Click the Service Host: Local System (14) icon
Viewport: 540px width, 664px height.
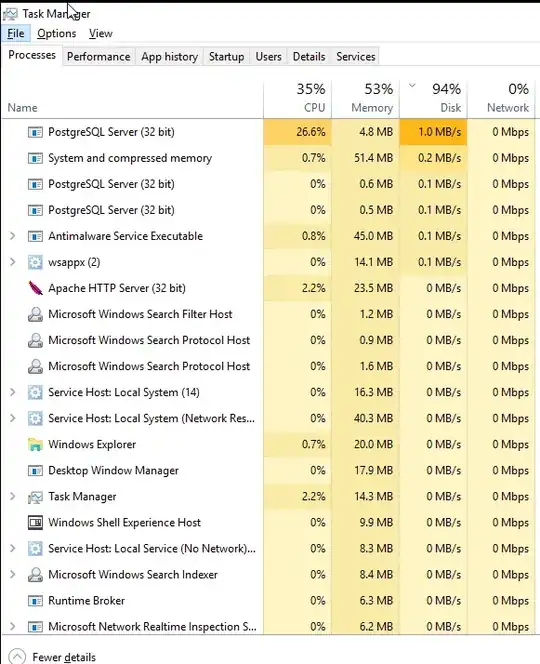[35, 393]
